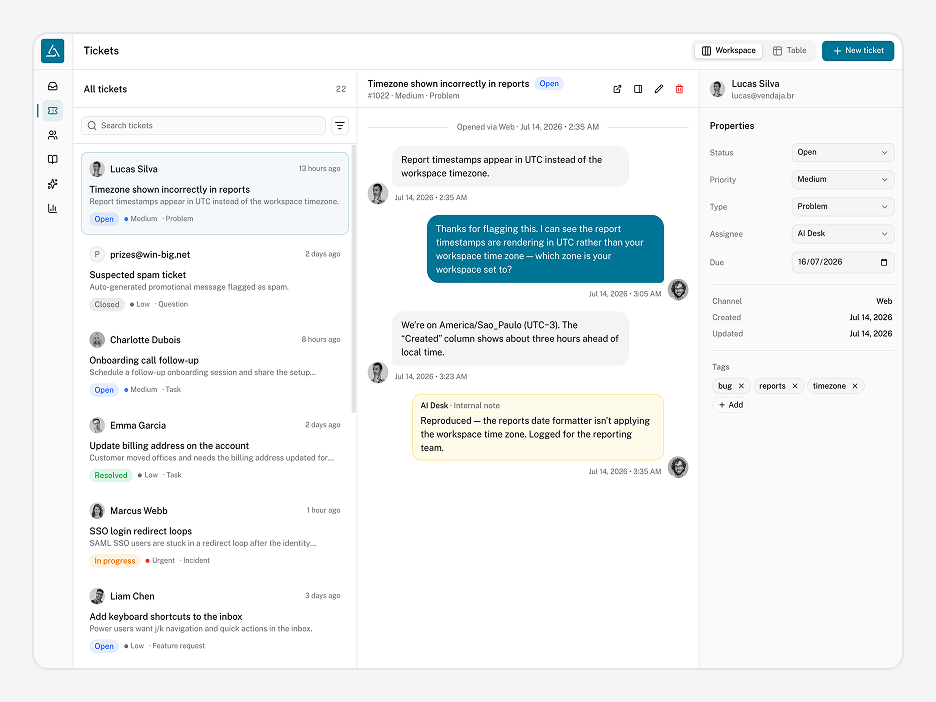Switch to the Table view tab
This screenshot has height=702, width=936.
coord(789,51)
